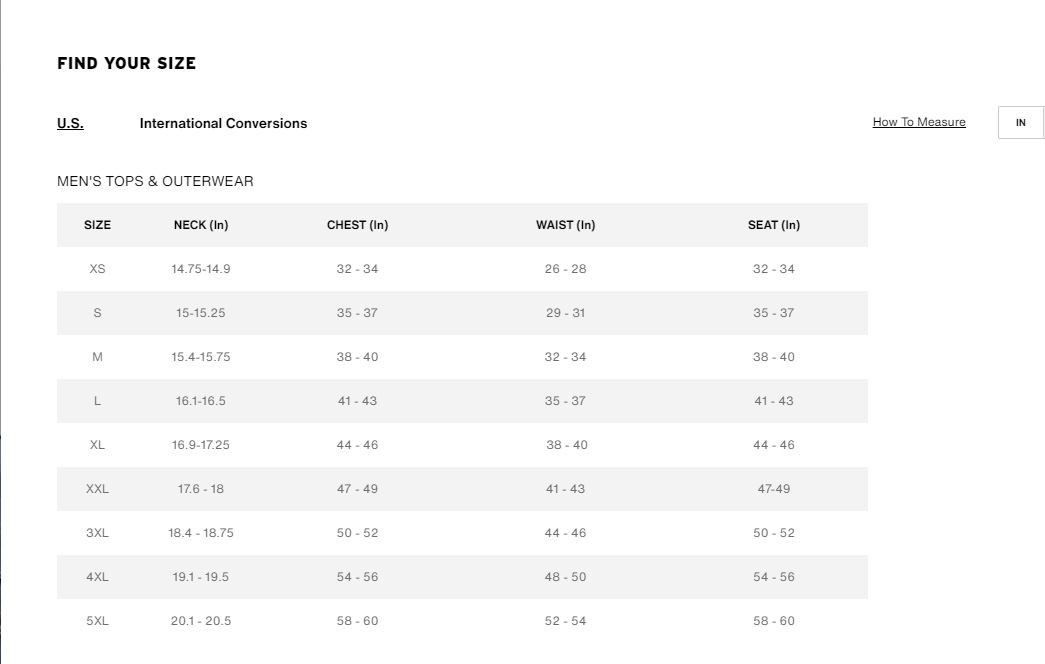Select the M size row label
Viewport: 1045px width, 664px height.
point(97,357)
